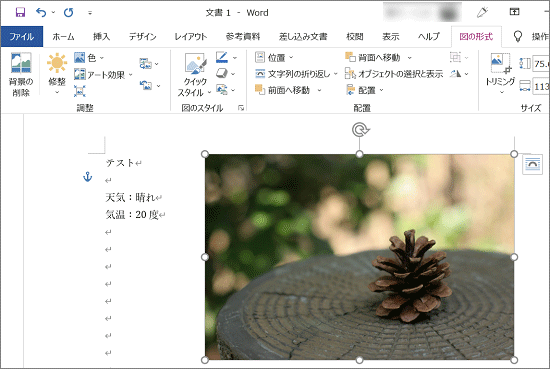Switch to the デザイン tab
Image resolution: width=550 pixels, height=369 pixels.
tap(142, 36)
